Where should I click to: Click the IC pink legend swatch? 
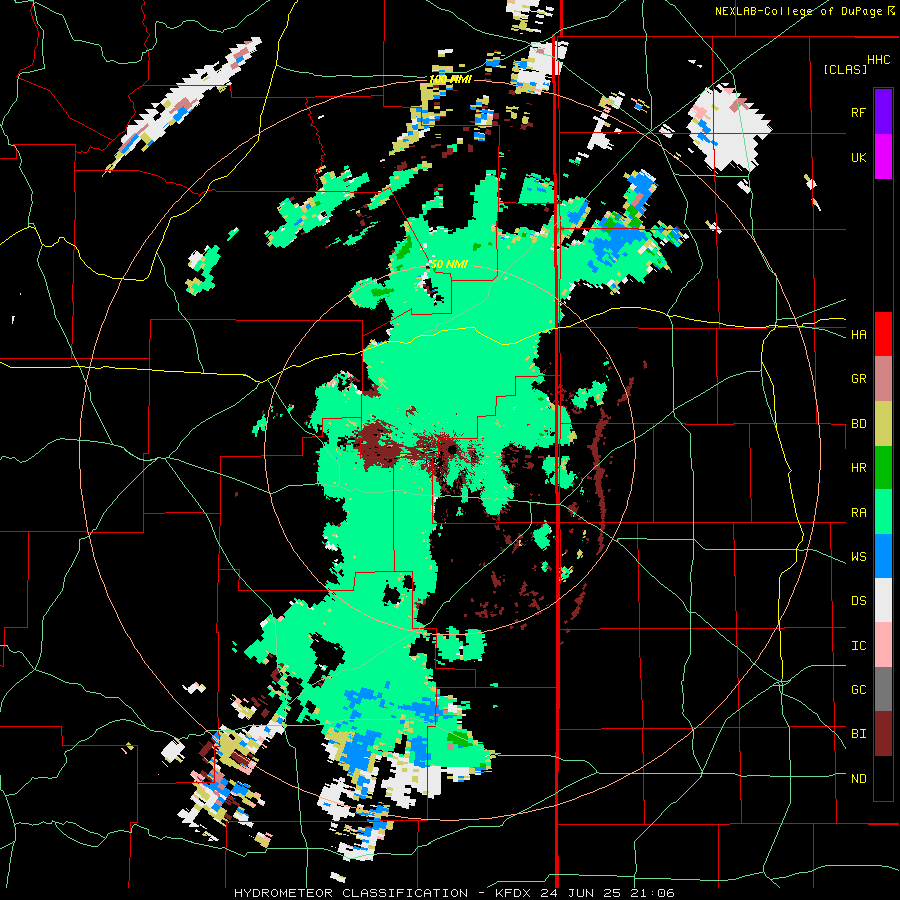coord(883,645)
